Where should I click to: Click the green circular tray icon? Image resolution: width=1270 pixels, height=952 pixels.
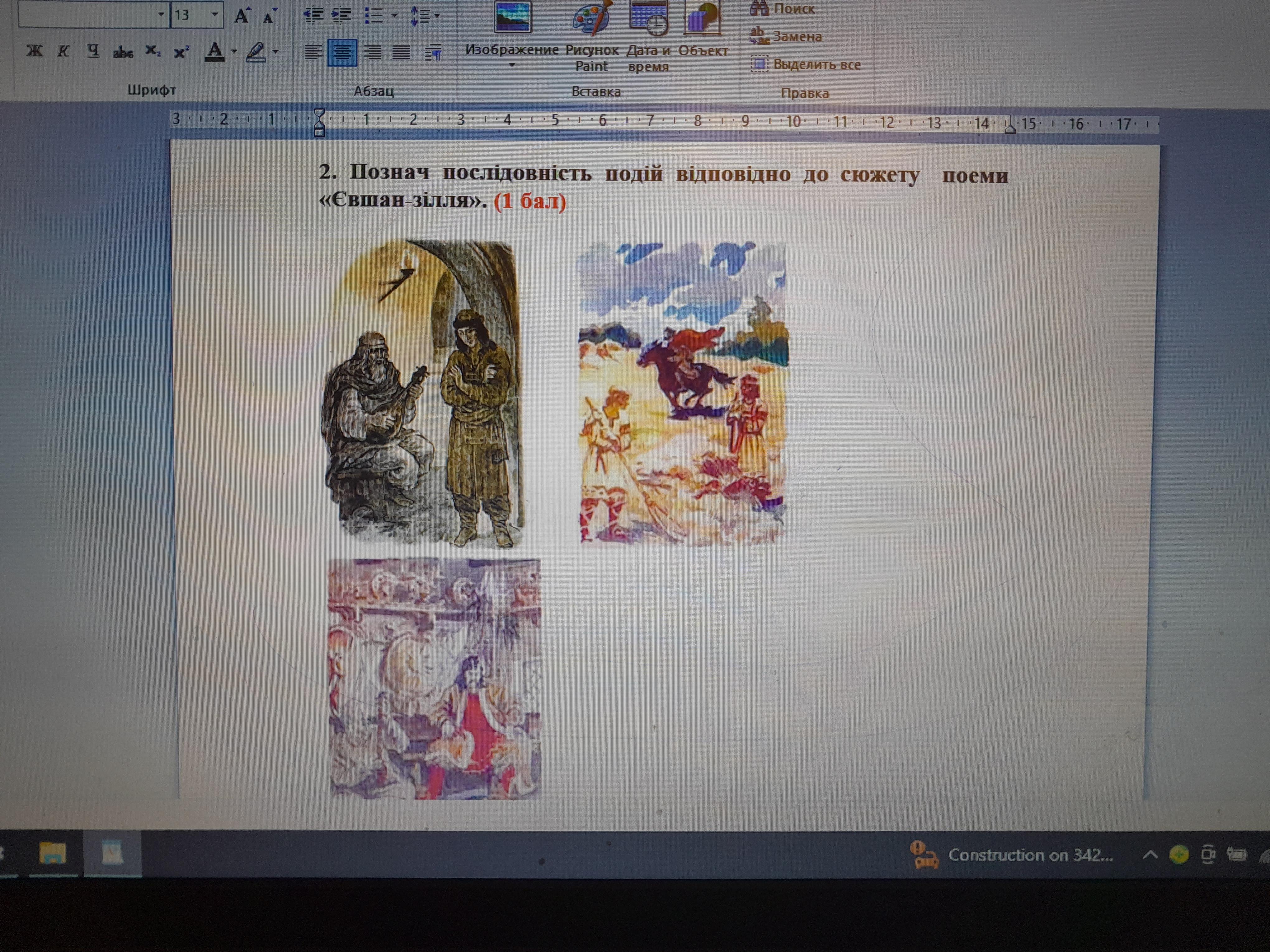(x=1179, y=855)
